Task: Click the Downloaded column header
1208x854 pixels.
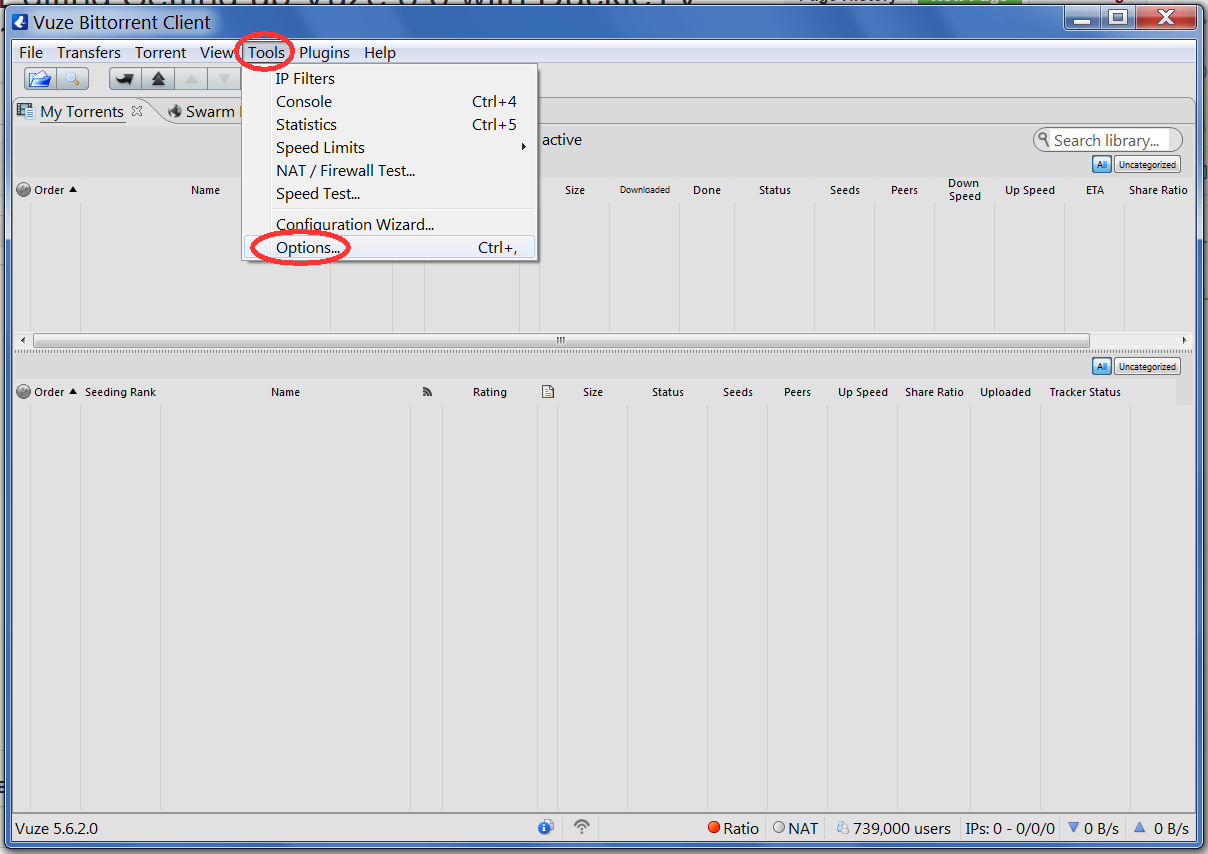Action: (x=645, y=190)
